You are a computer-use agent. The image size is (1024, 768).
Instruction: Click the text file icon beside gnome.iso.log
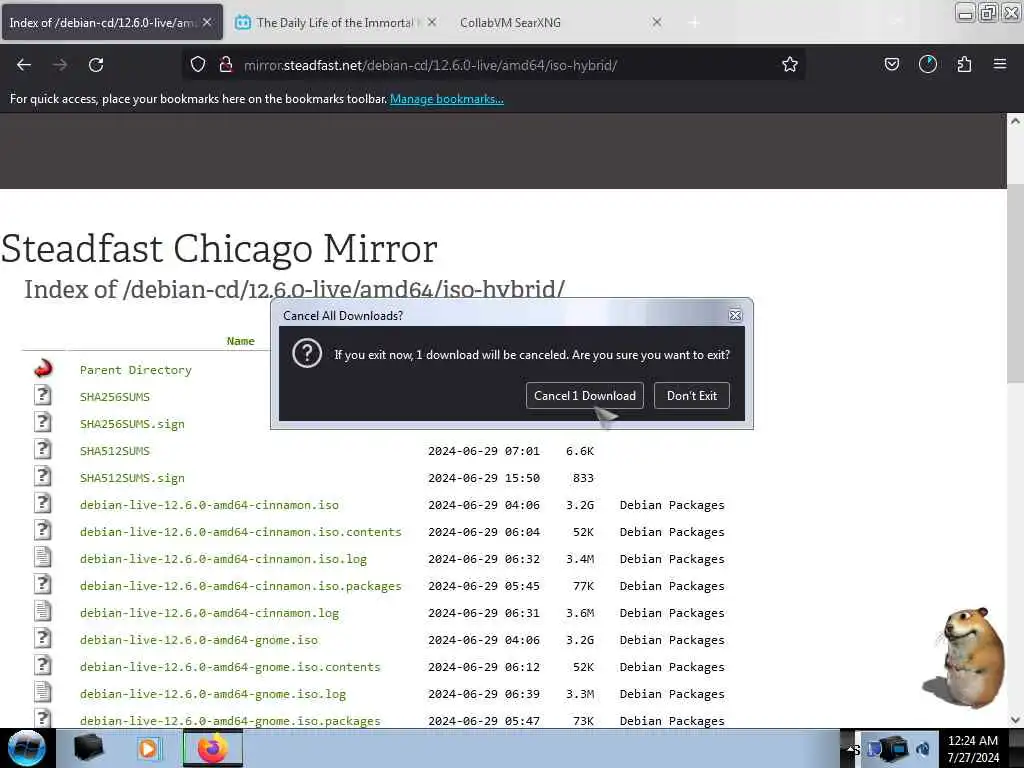(42, 692)
